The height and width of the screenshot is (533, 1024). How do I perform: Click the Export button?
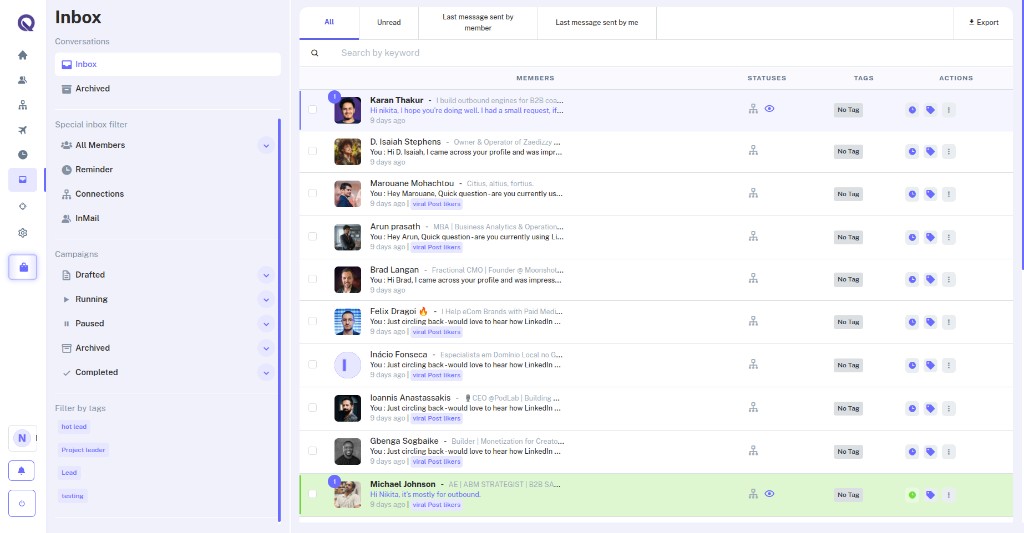click(984, 22)
